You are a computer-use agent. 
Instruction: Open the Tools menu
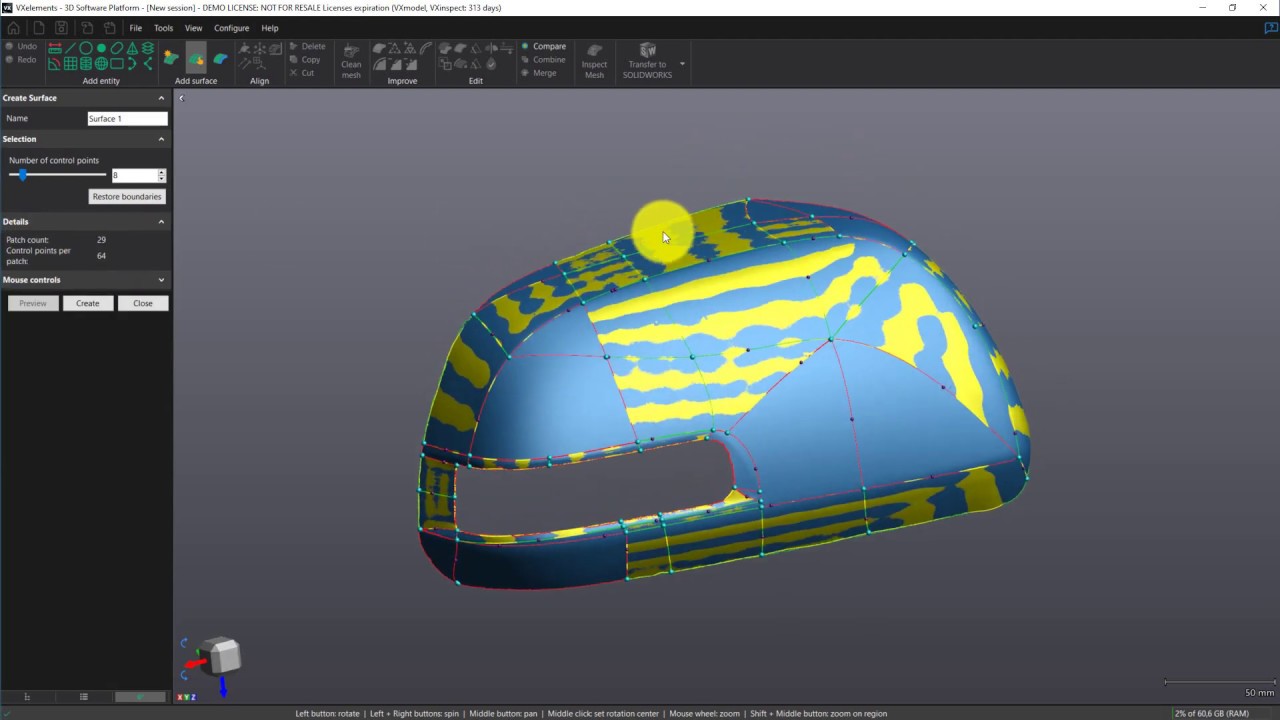(x=163, y=28)
